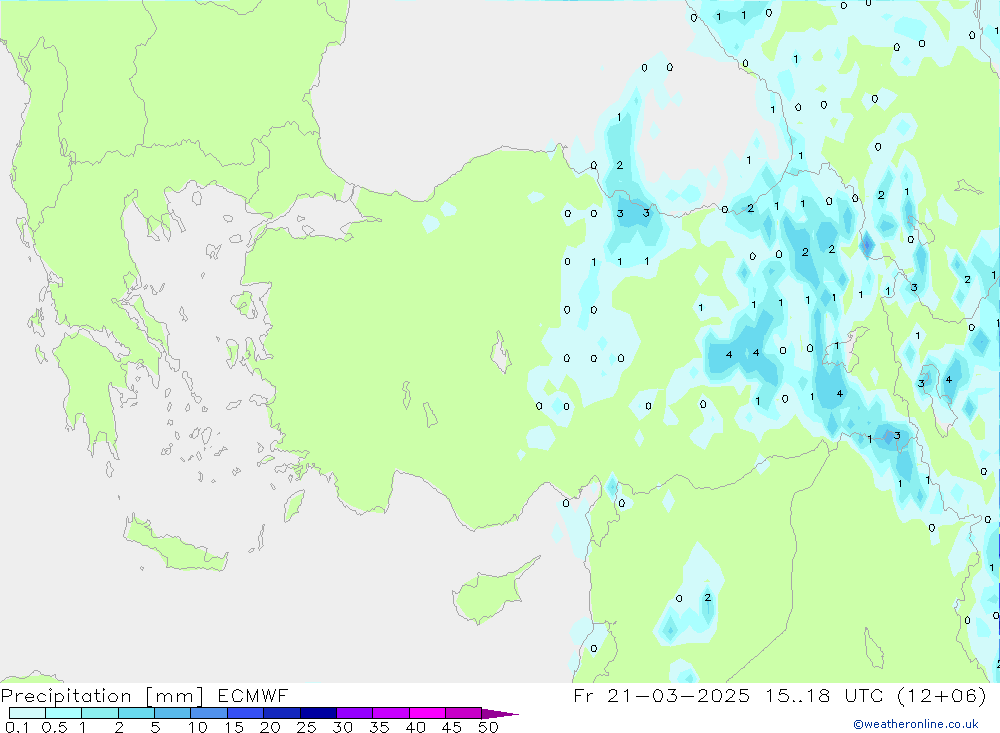Screen dimensions: 1000x733
Task: Select the 30–35 mm violet legend swatch
Action: (355, 713)
